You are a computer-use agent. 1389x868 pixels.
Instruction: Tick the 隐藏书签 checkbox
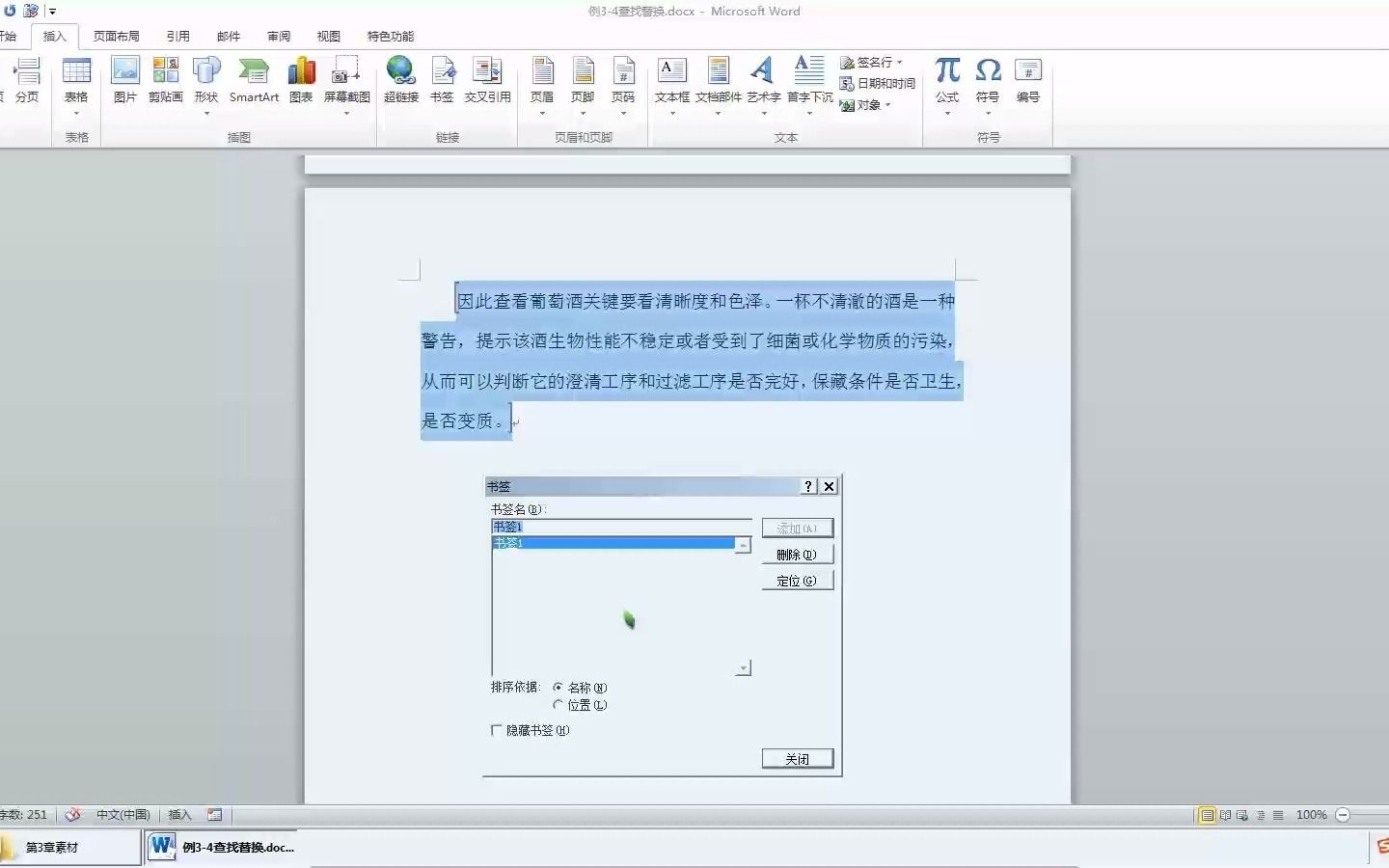[497, 730]
